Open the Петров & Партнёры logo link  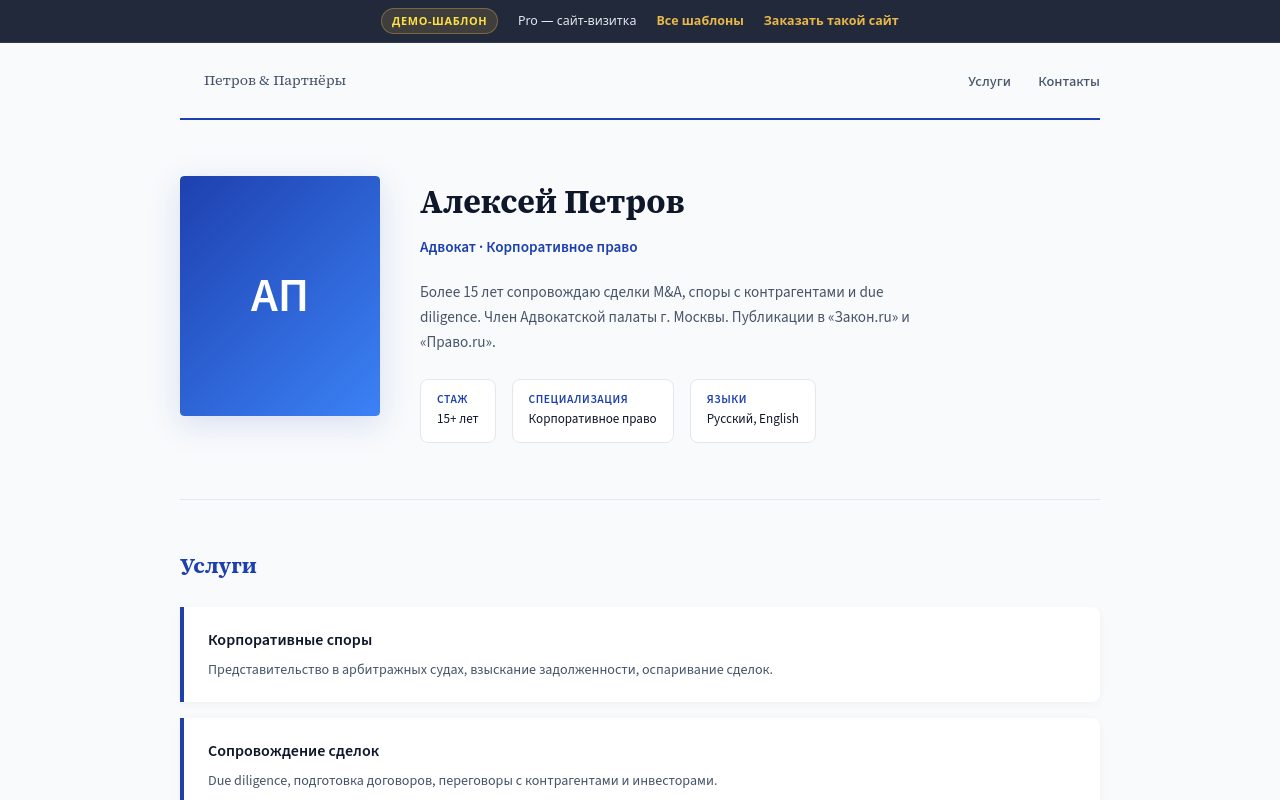coord(275,81)
